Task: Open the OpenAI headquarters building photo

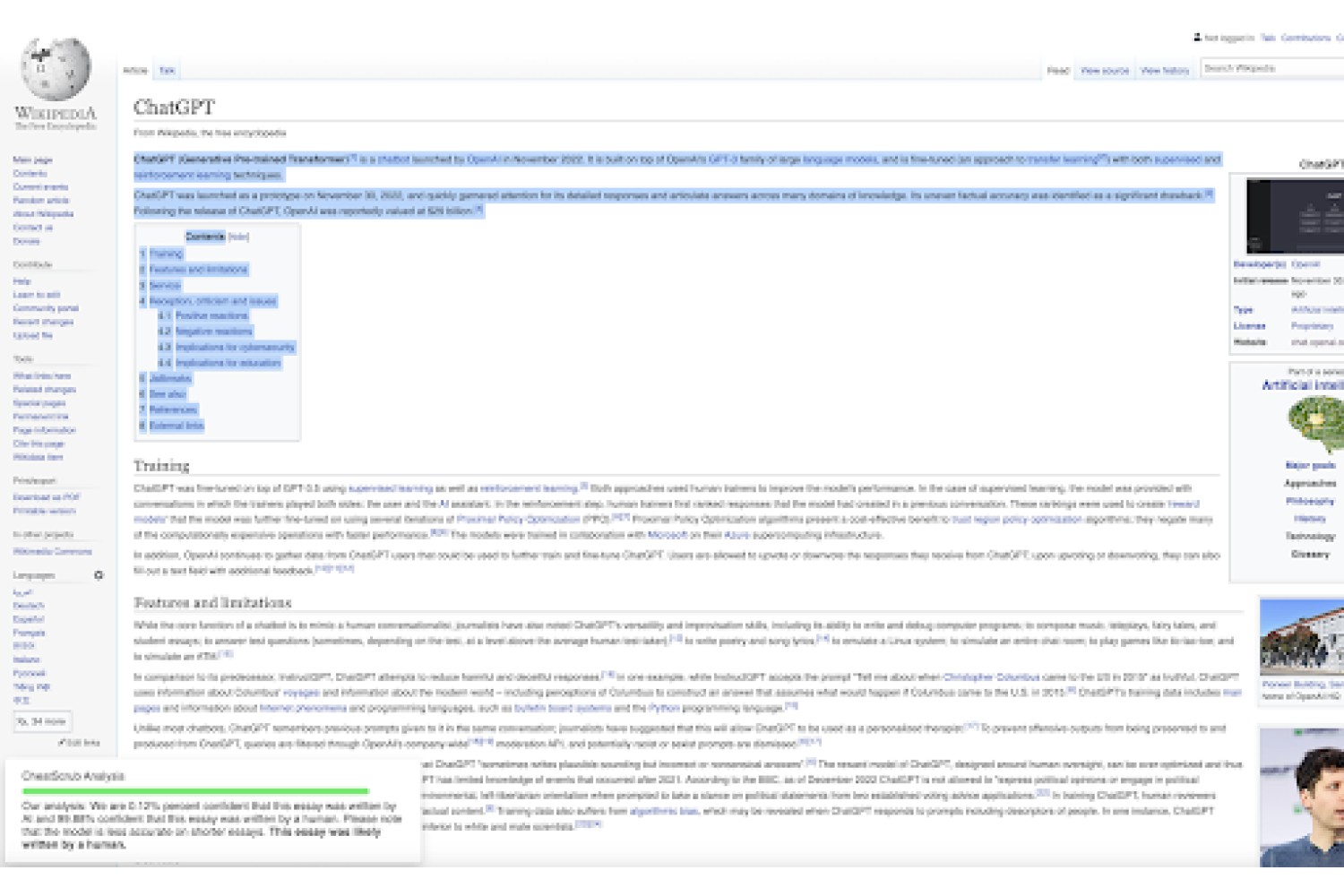Action: pyautogui.click(x=1302, y=637)
